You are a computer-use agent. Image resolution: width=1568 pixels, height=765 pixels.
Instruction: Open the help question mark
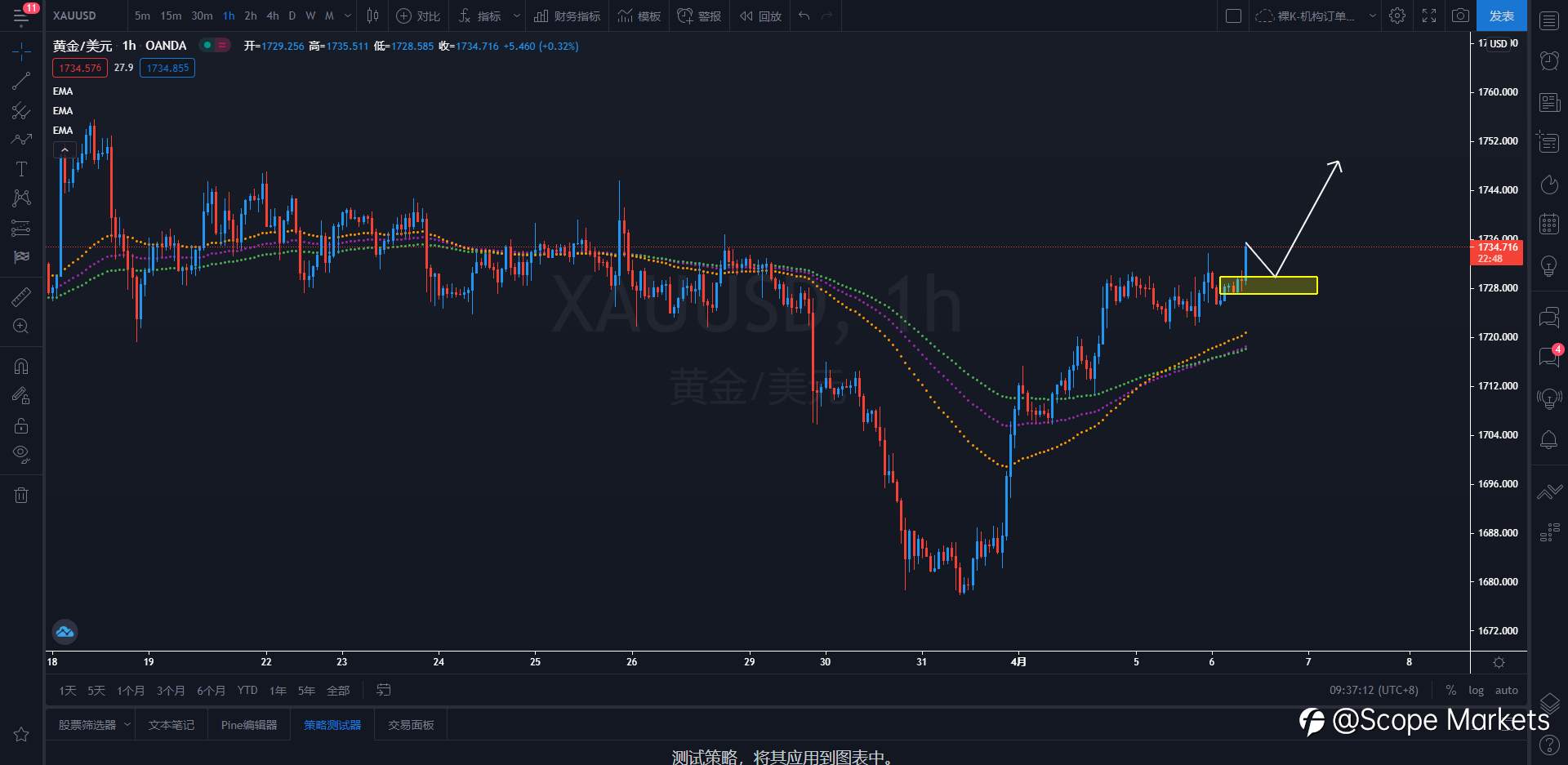pos(1548,745)
